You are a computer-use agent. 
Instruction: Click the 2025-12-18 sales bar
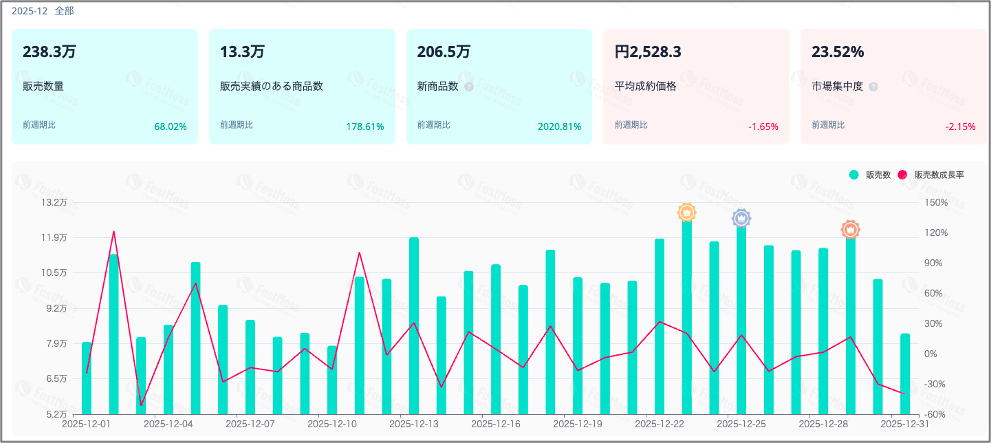[550, 332]
